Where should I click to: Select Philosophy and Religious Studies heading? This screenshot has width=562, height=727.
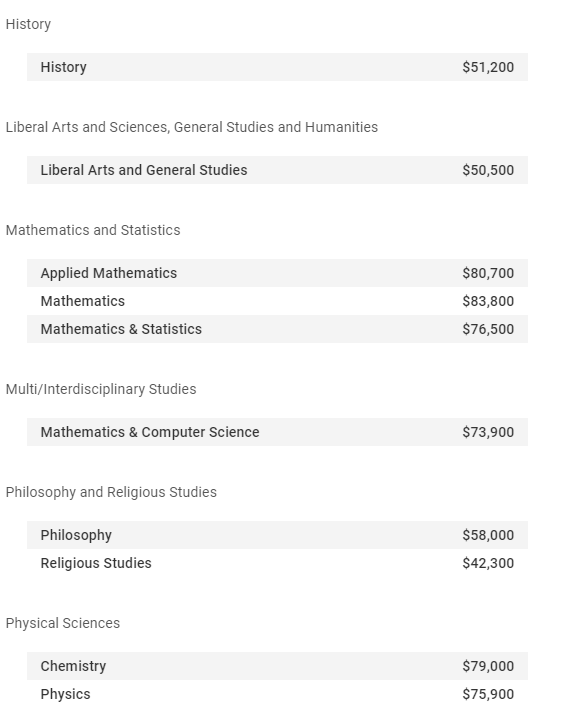tap(111, 492)
